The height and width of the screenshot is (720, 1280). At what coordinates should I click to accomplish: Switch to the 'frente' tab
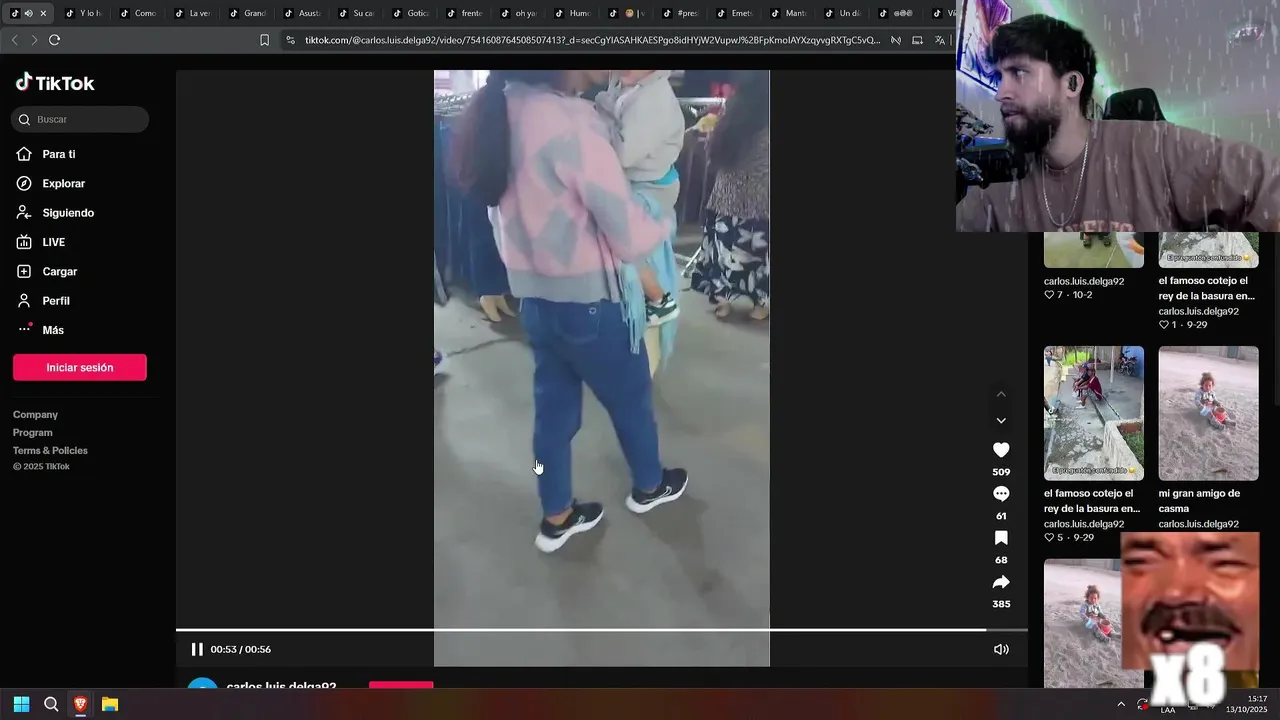coord(464,13)
